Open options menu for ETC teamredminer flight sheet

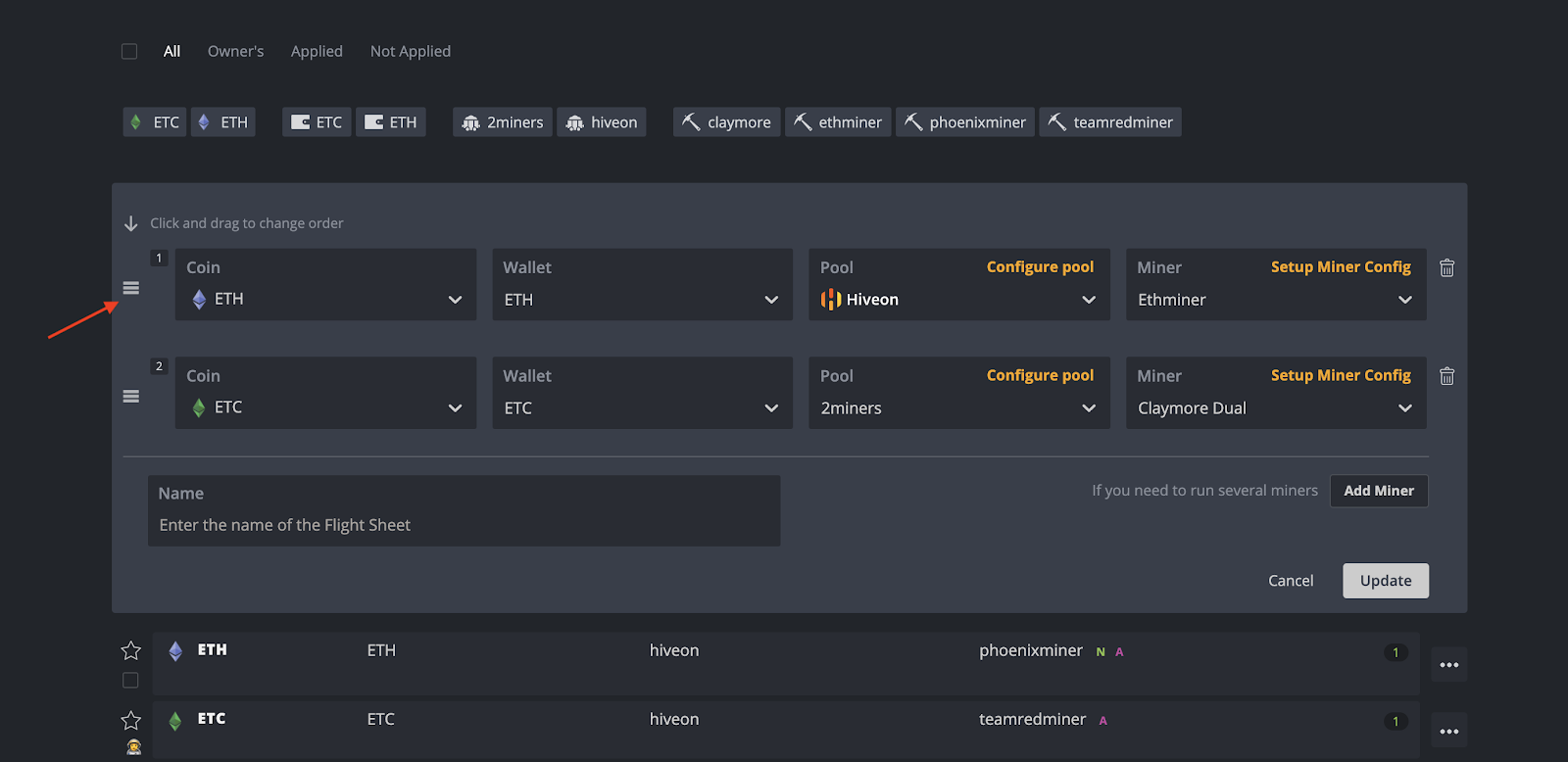pyautogui.click(x=1449, y=732)
